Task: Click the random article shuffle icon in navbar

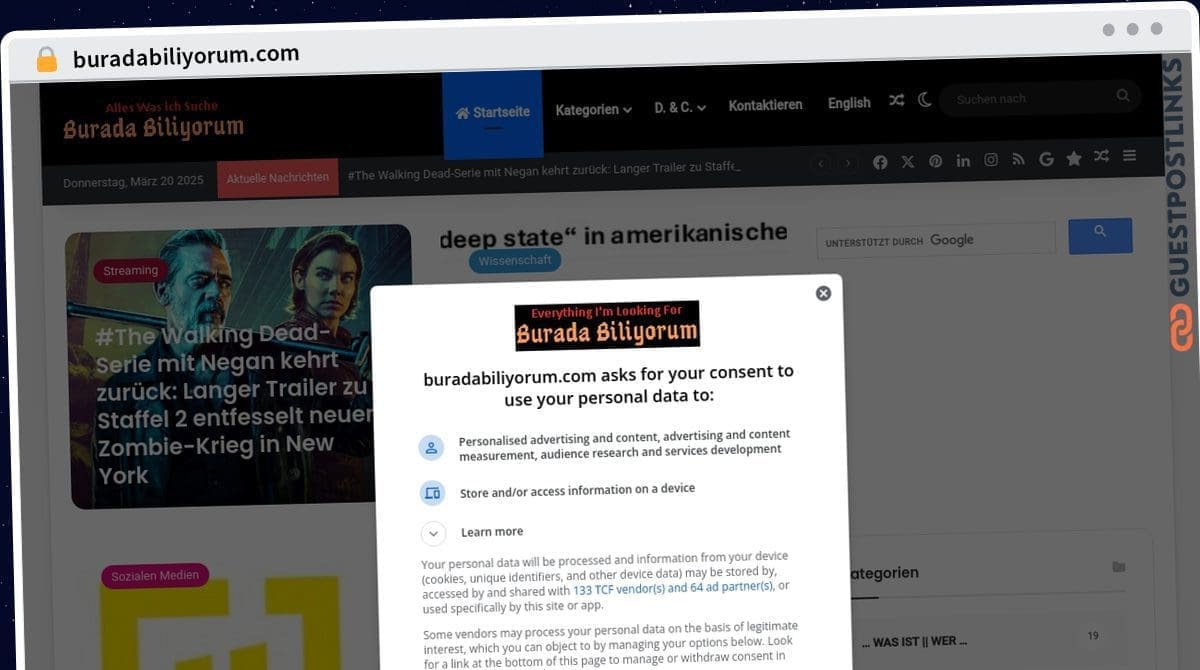Action: pyautogui.click(x=897, y=100)
